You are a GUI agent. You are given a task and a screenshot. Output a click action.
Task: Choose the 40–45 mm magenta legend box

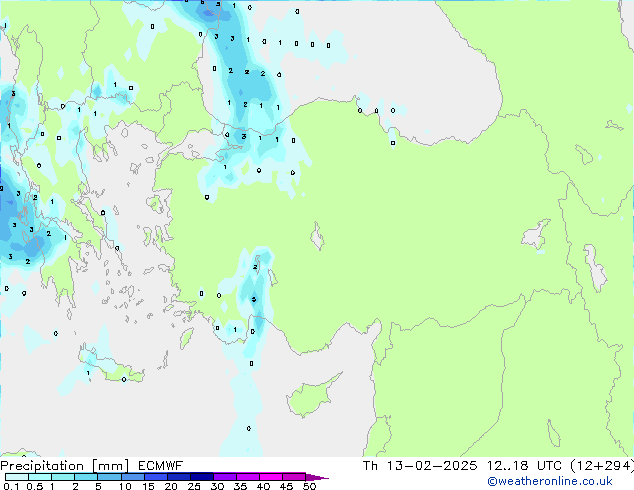(x=271, y=477)
